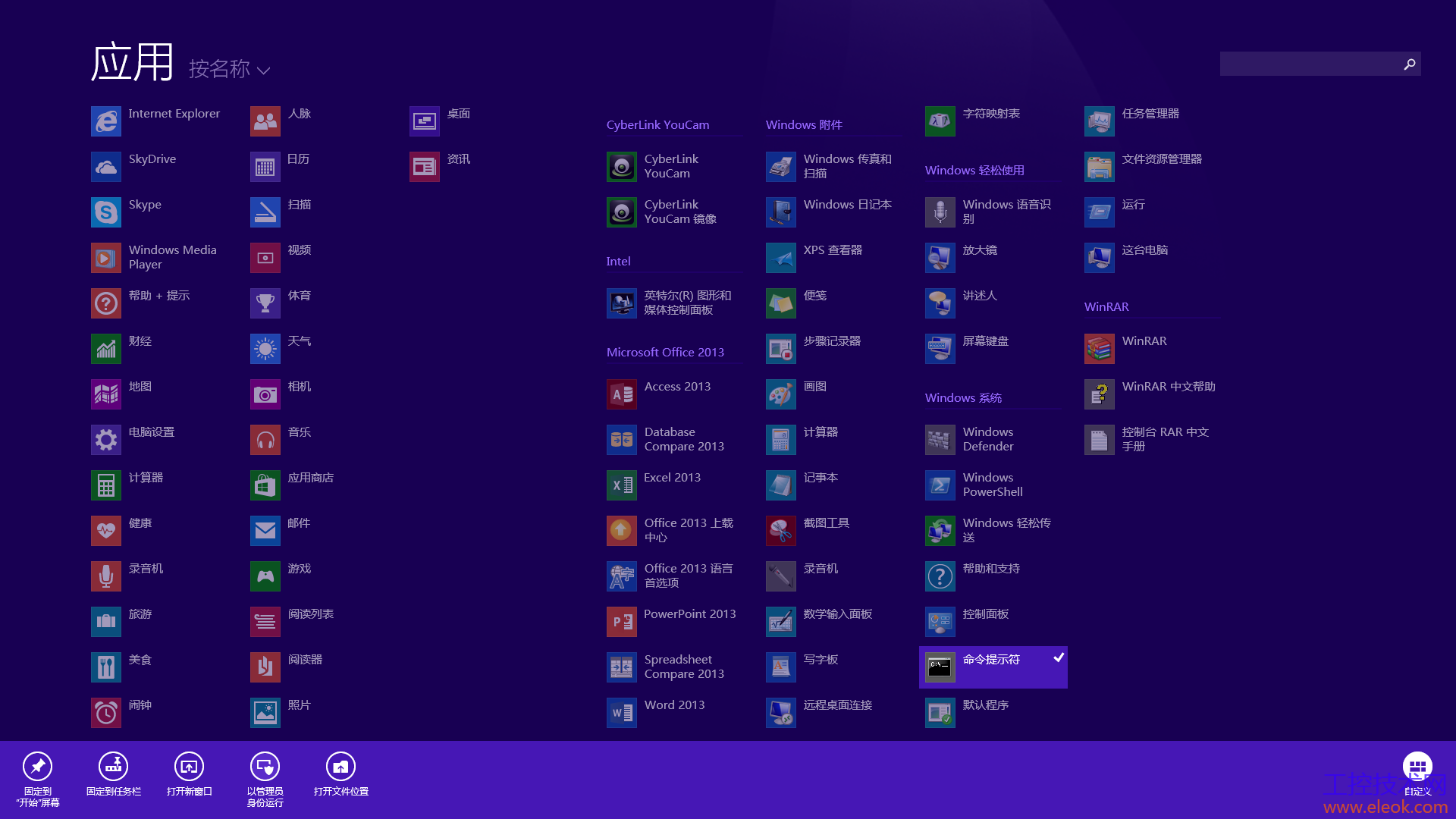Launch the WinRAR app icon
Viewport: 1456px width, 819px height.
pyautogui.click(x=1100, y=349)
